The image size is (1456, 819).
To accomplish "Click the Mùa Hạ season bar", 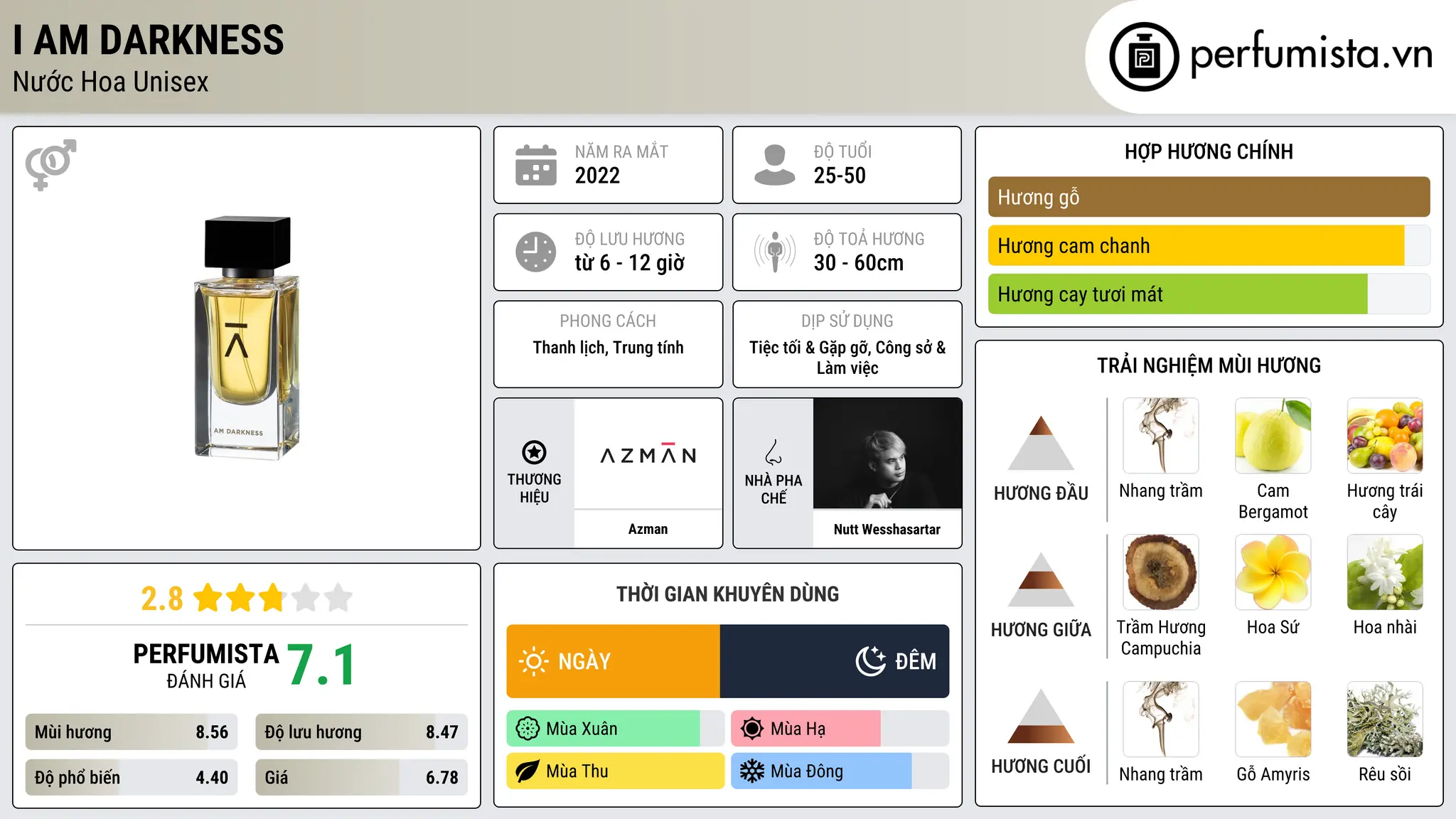I will tap(840, 729).
